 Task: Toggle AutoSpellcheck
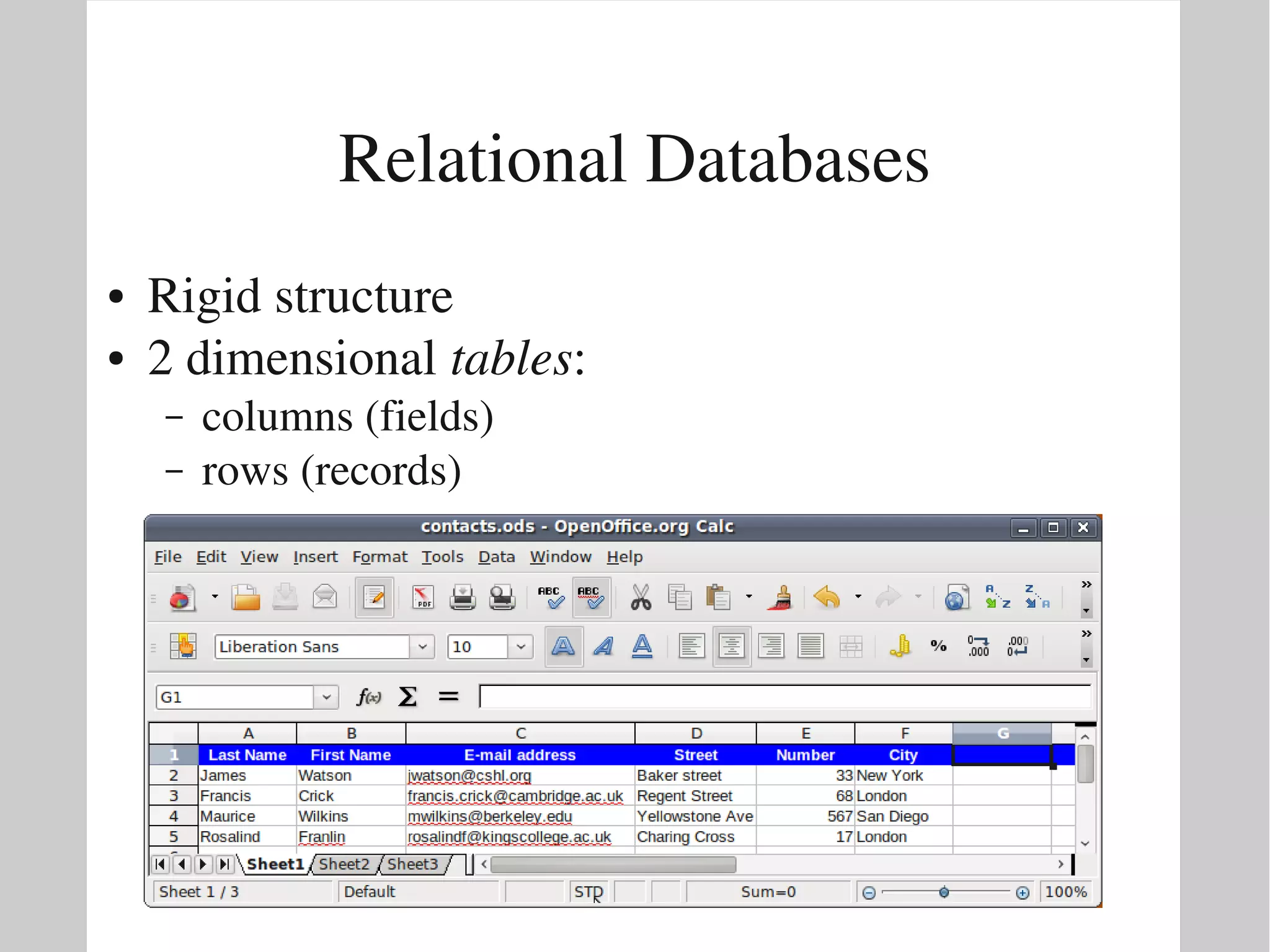592,598
